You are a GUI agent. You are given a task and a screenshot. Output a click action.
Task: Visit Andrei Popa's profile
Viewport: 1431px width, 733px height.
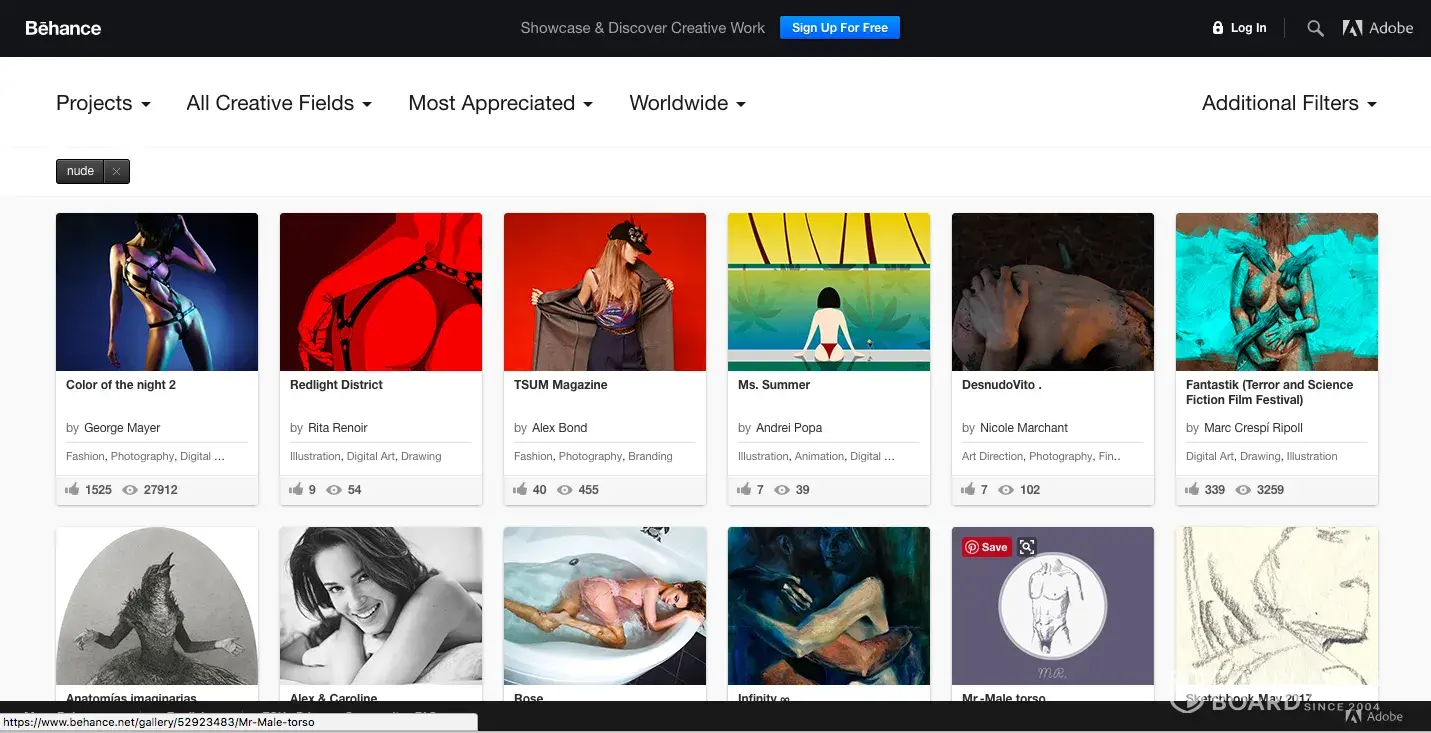pyautogui.click(x=789, y=428)
